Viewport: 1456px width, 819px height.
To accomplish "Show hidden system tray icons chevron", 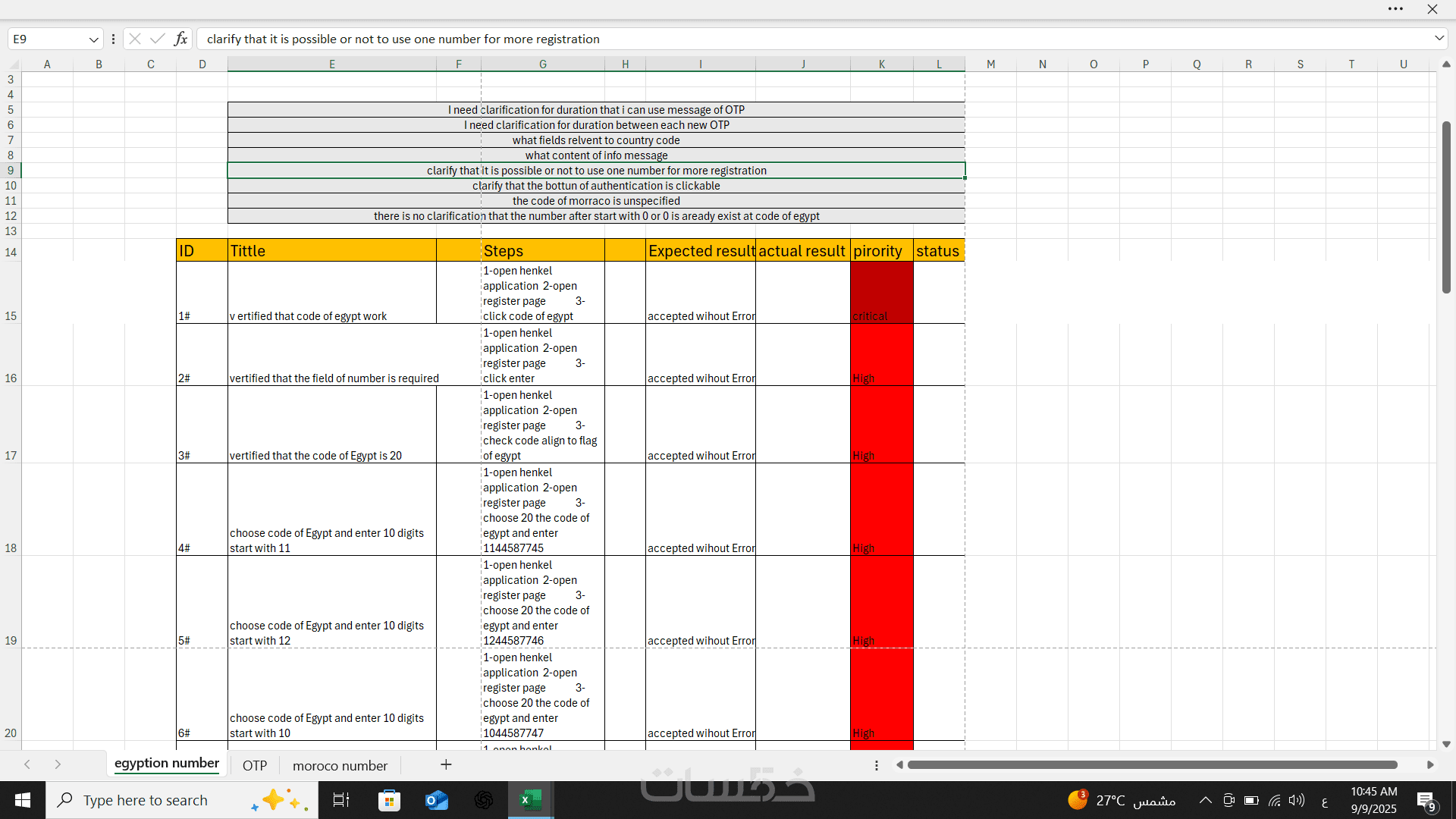I will coord(1205,800).
